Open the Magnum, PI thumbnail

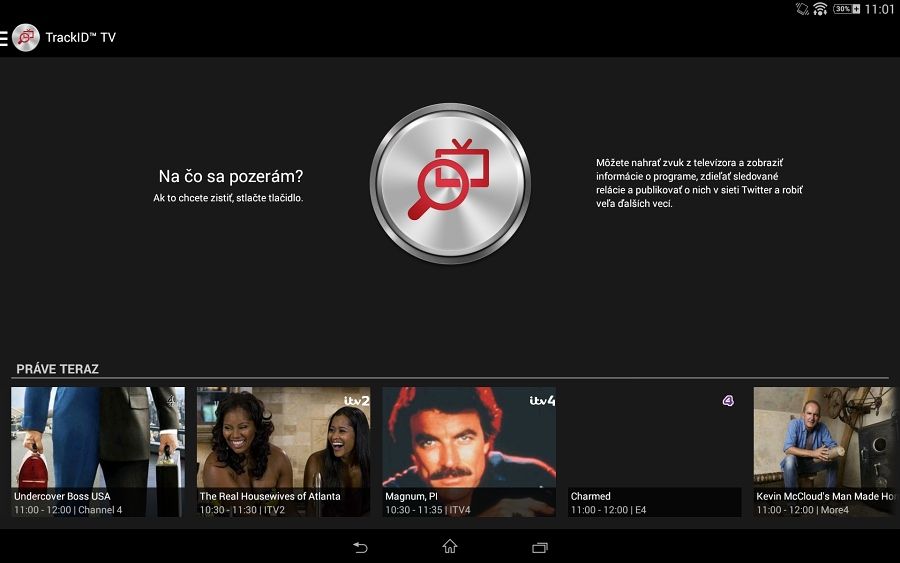click(469, 452)
